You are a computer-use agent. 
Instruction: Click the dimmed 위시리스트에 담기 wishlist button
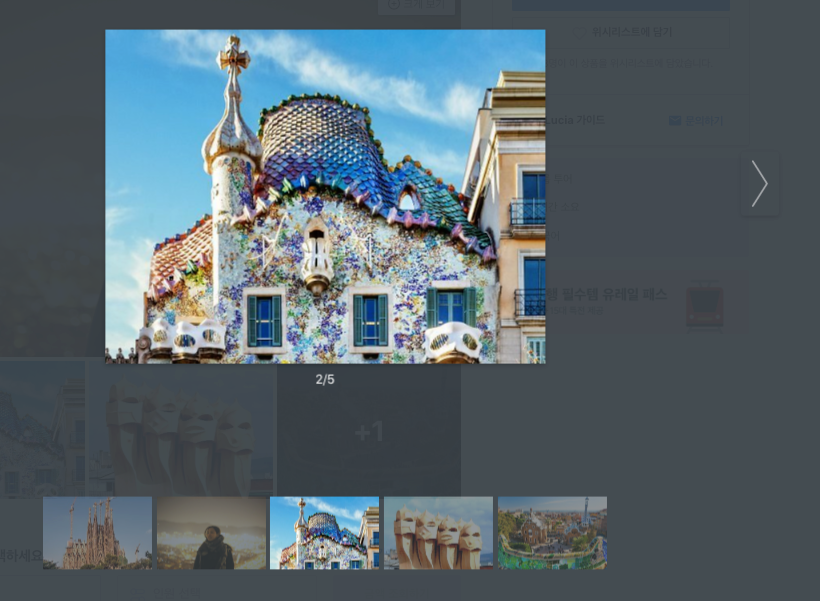pyautogui.click(x=621, y=32)
